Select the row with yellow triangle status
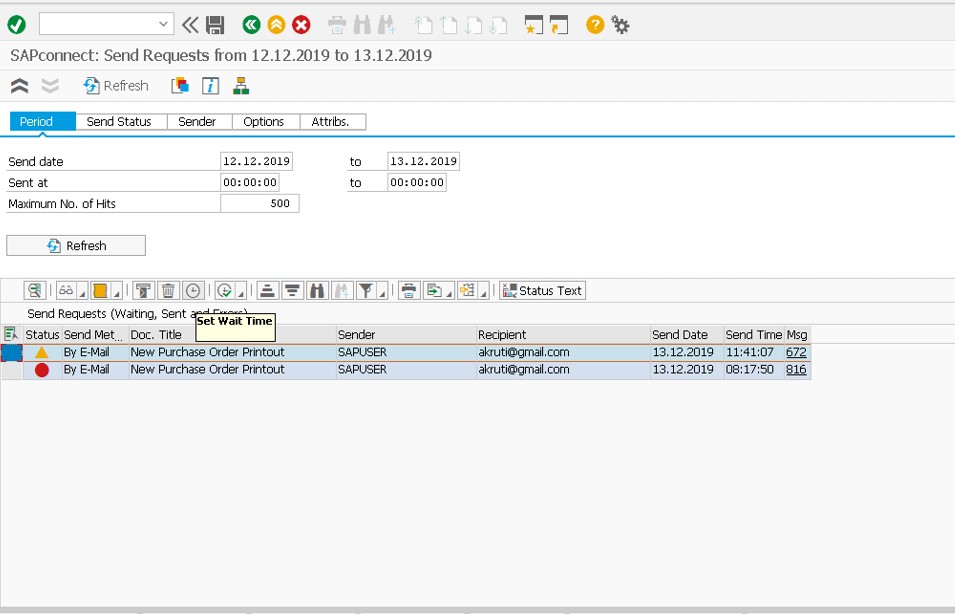The height and width of the screenshot is (614, 955). tap(12, 352)
